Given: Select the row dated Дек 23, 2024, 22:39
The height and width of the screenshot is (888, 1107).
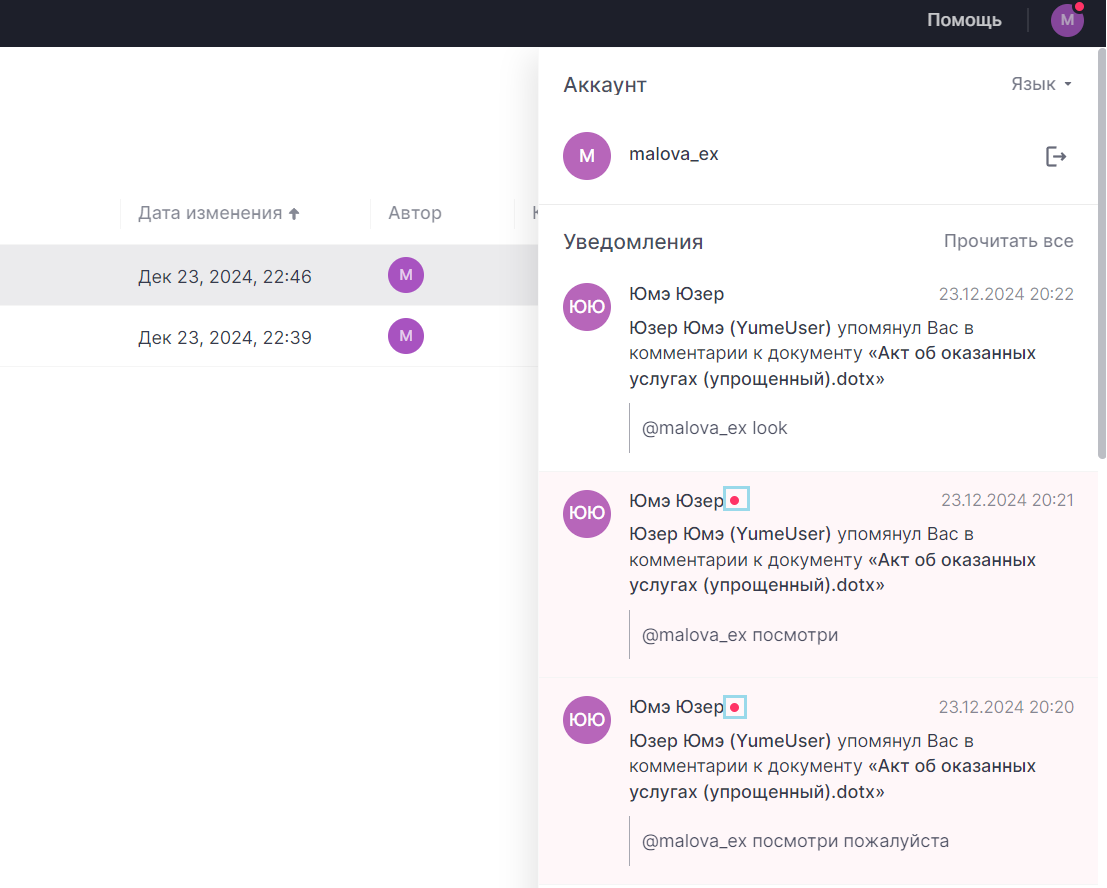Looking at the screenshot, I should coord(225,338).
